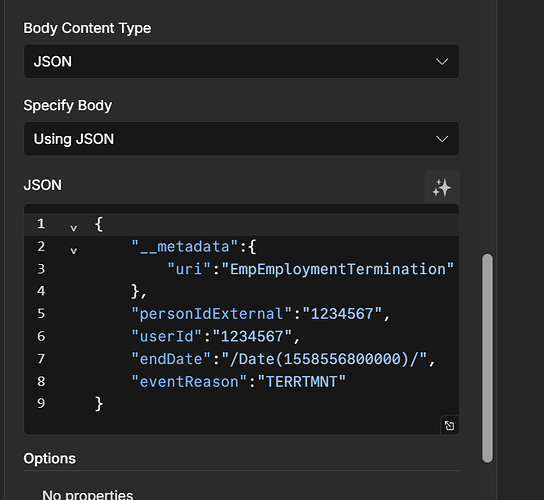Click the vertical scrollbar thumb of the panel
544x500 pixels.
487,358
